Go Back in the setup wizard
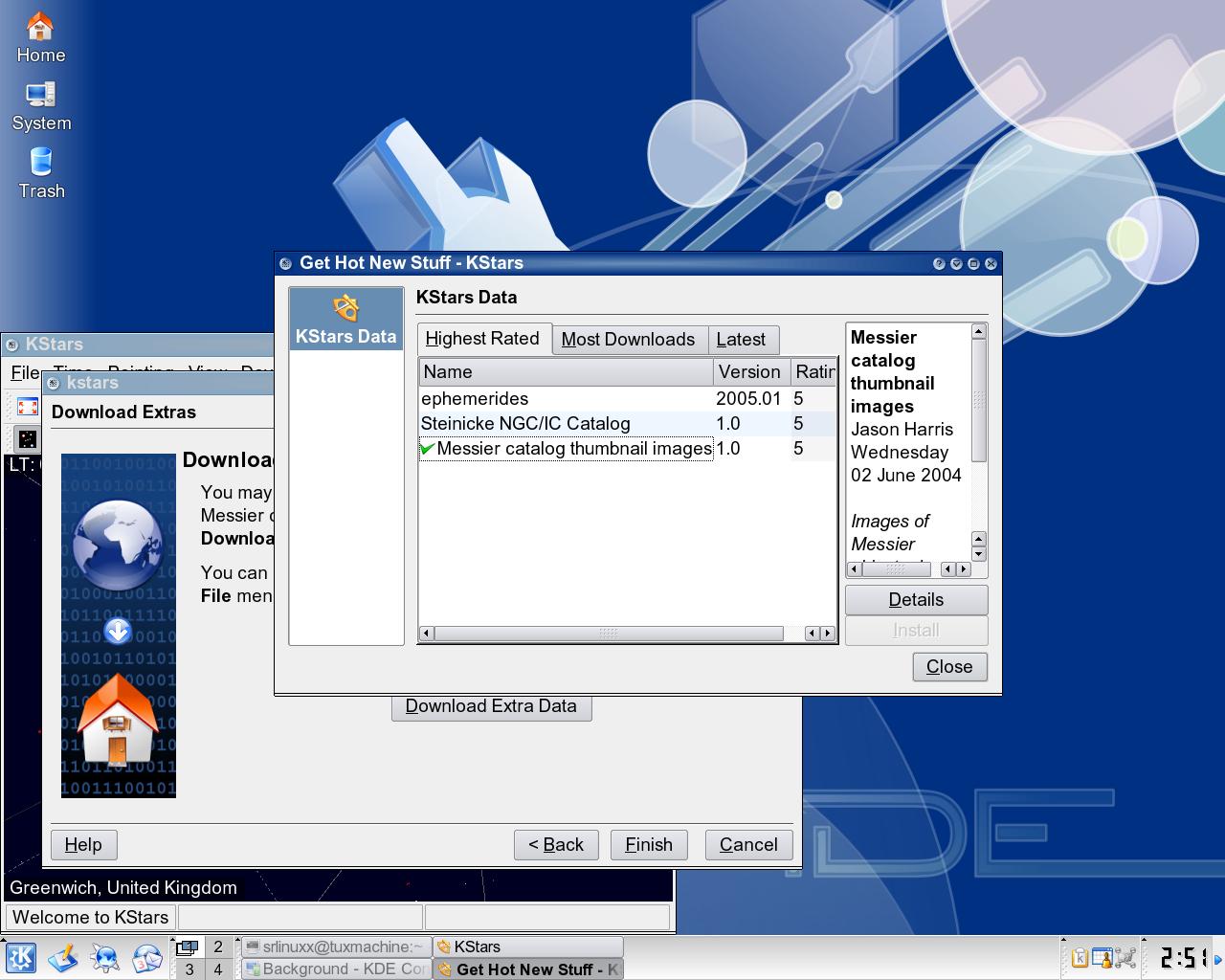This screenshot has width=1225, height=980. pyautogui.click(x=556, y=845)
